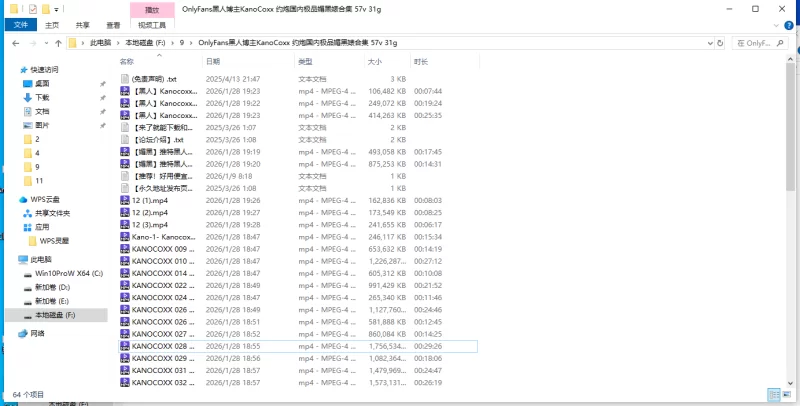
Task: Click folder 9 in the address breadcrumb
Action: click(x=182, y=43)
